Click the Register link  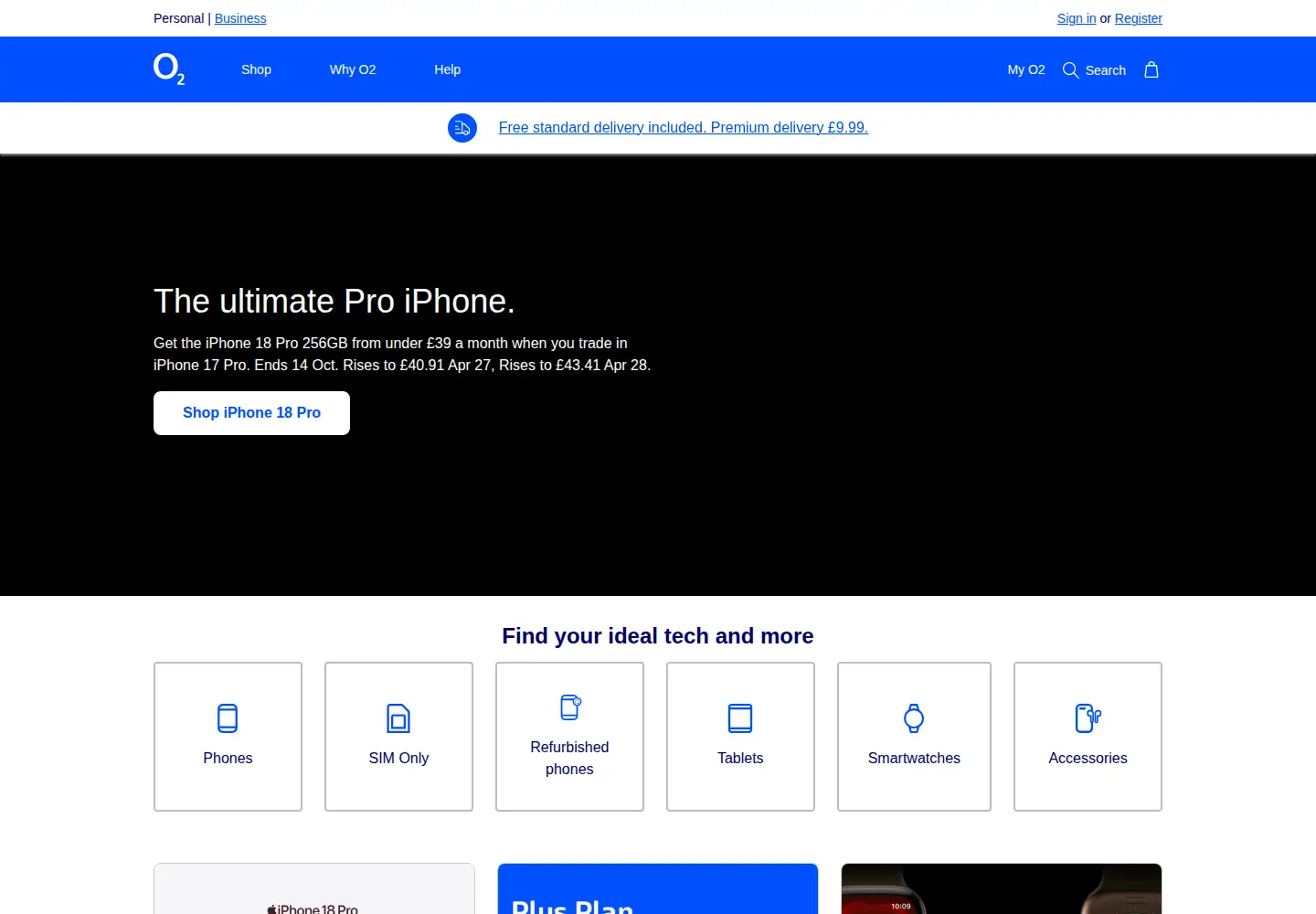[1139, 18]
